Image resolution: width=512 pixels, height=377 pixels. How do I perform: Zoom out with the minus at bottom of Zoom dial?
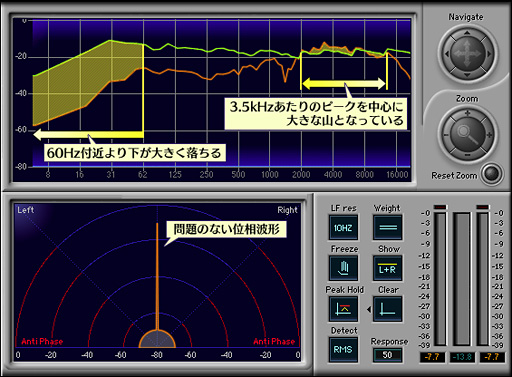[467, 155]
